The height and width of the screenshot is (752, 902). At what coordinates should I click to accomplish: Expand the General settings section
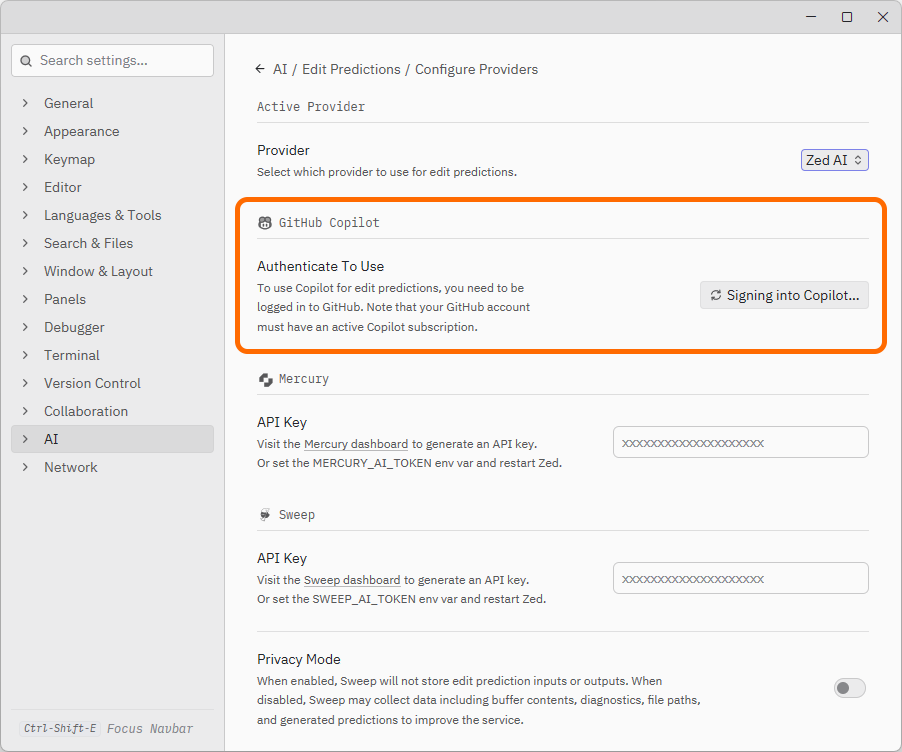(68, 103)
